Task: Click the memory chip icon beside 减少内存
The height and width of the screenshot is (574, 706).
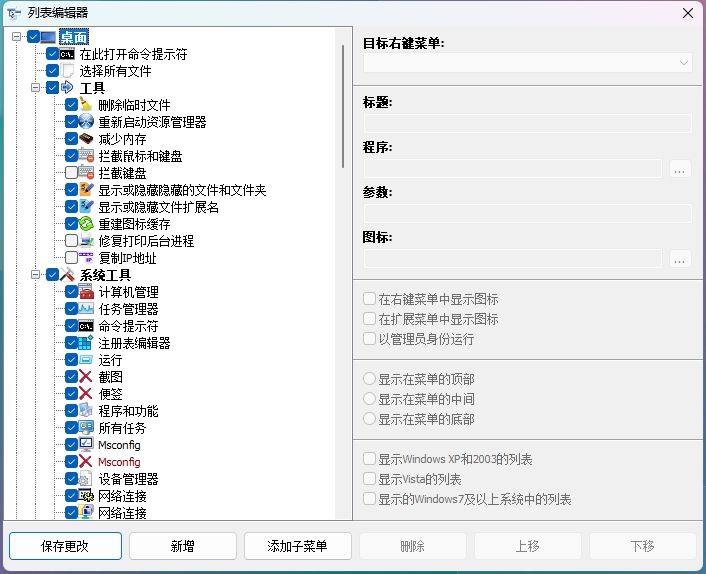Action: coord(86,139)
